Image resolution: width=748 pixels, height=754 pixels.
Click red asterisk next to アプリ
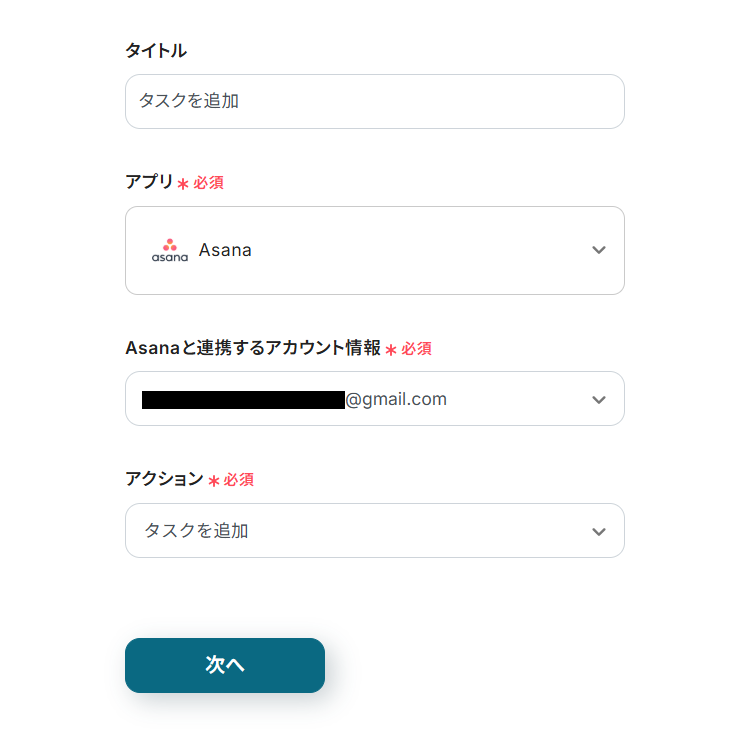[183, 184]
